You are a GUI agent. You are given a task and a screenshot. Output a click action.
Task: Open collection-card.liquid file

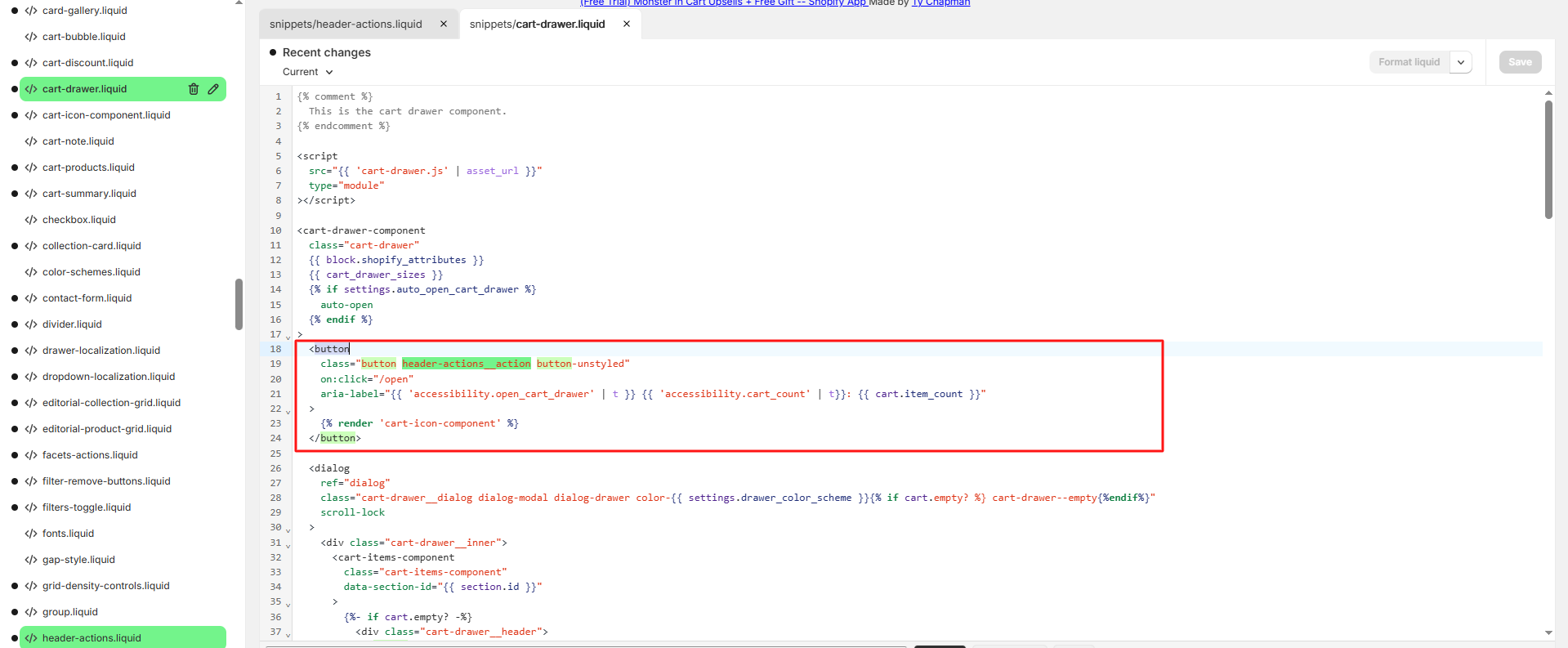click(x=92, y=246)
